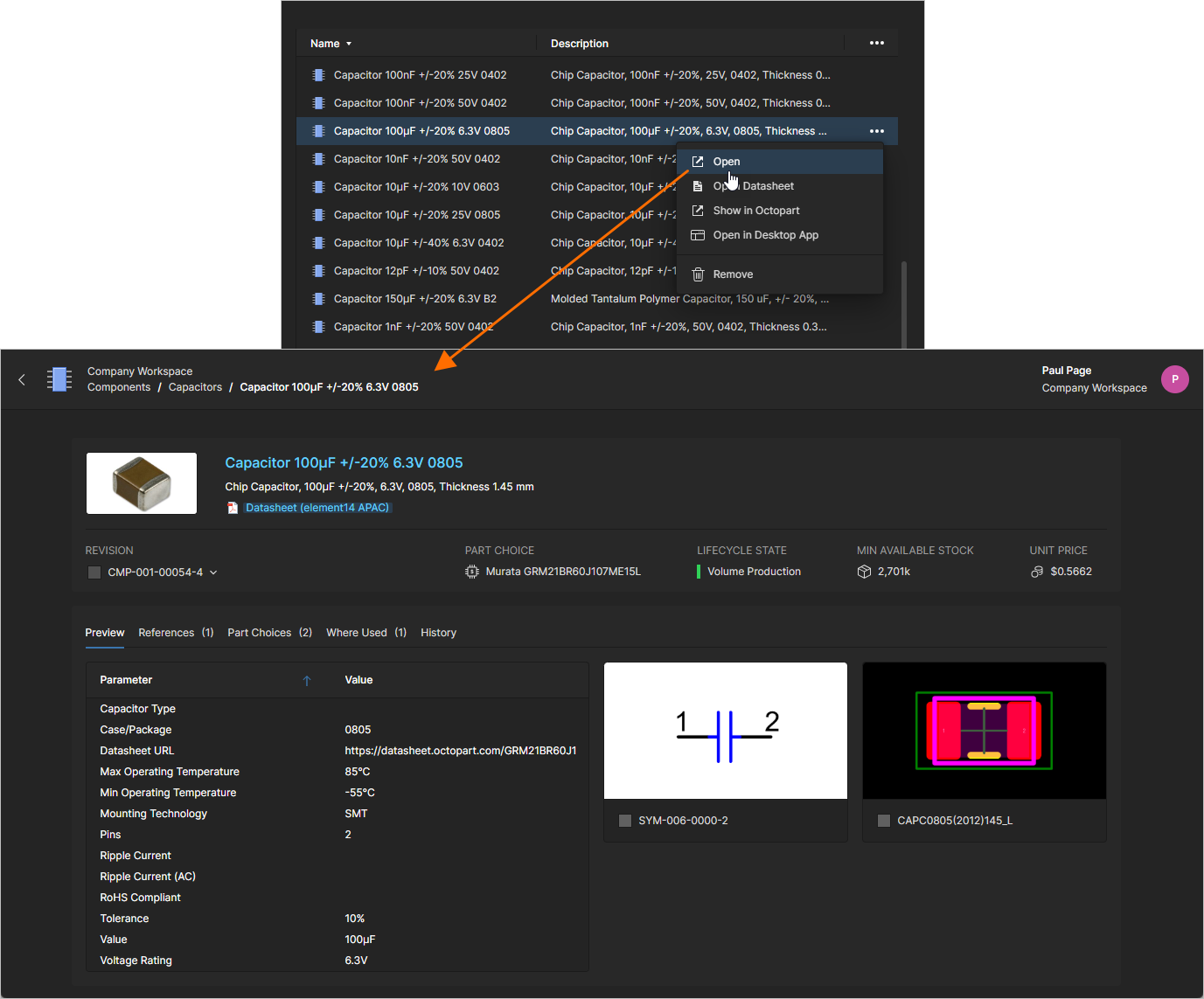Switch to the Part Choices tab
Screen dimensions: 1204x999
[x=259, y=632]
